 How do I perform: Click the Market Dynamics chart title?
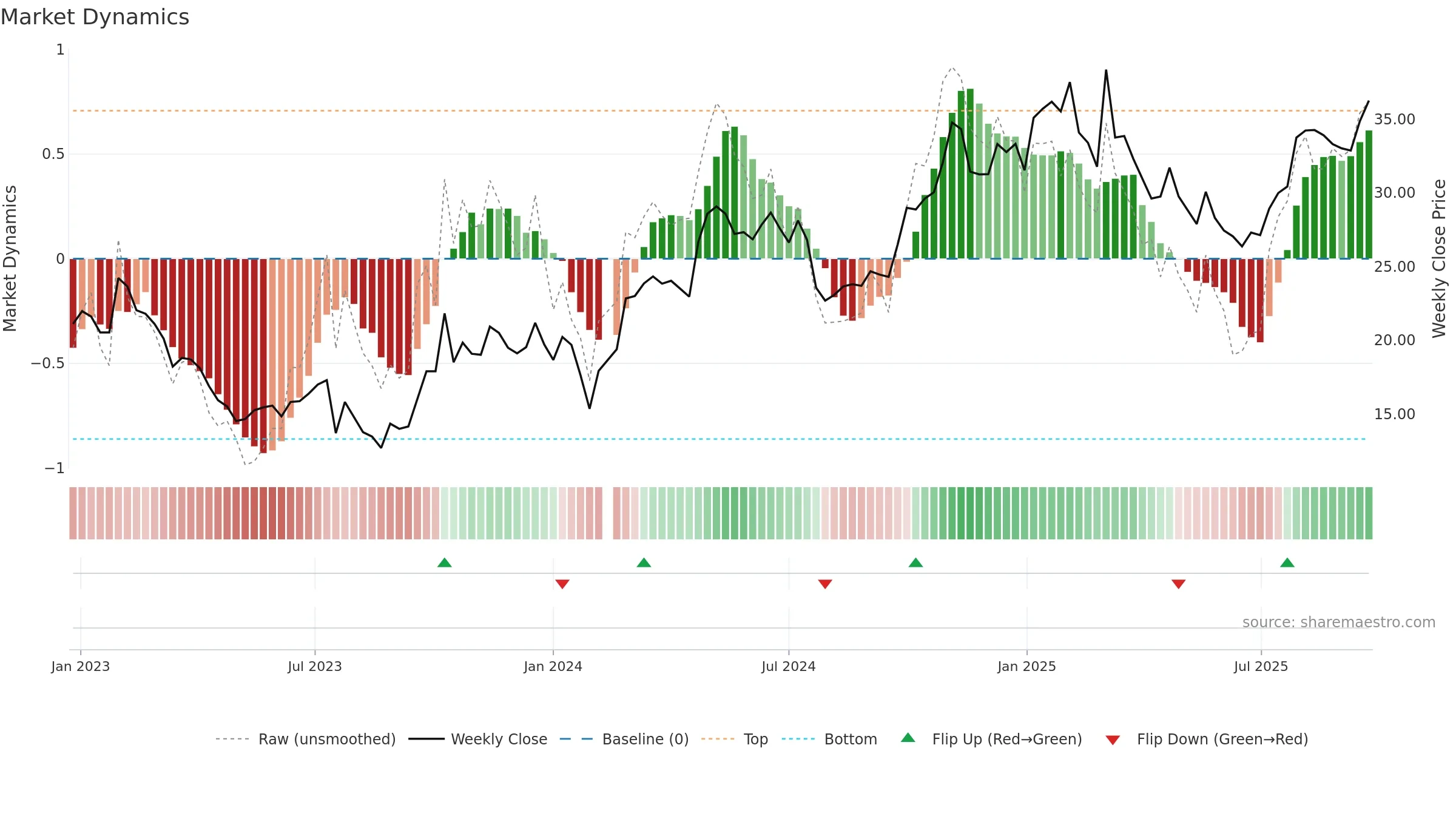point(95,17)
